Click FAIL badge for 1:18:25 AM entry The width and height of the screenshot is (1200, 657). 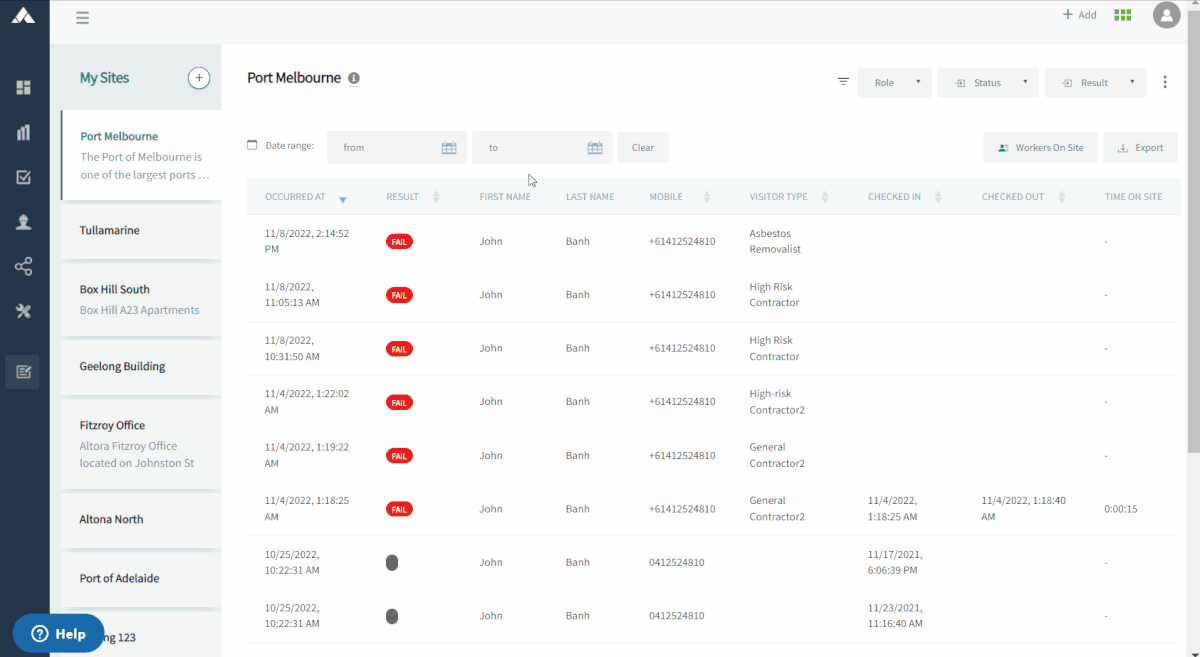tap(399, 509)
